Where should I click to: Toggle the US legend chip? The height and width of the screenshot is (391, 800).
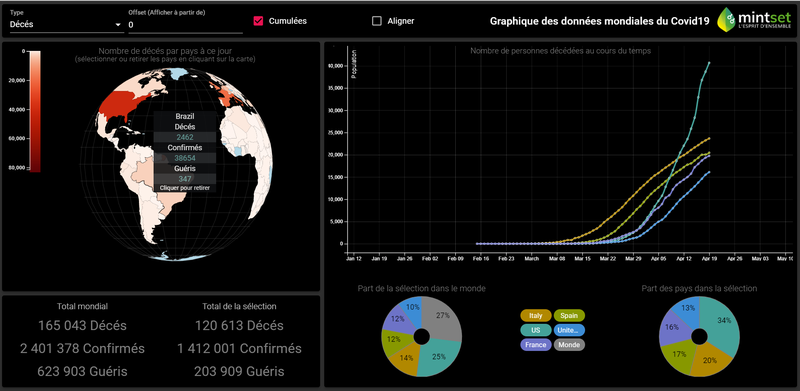536,330
